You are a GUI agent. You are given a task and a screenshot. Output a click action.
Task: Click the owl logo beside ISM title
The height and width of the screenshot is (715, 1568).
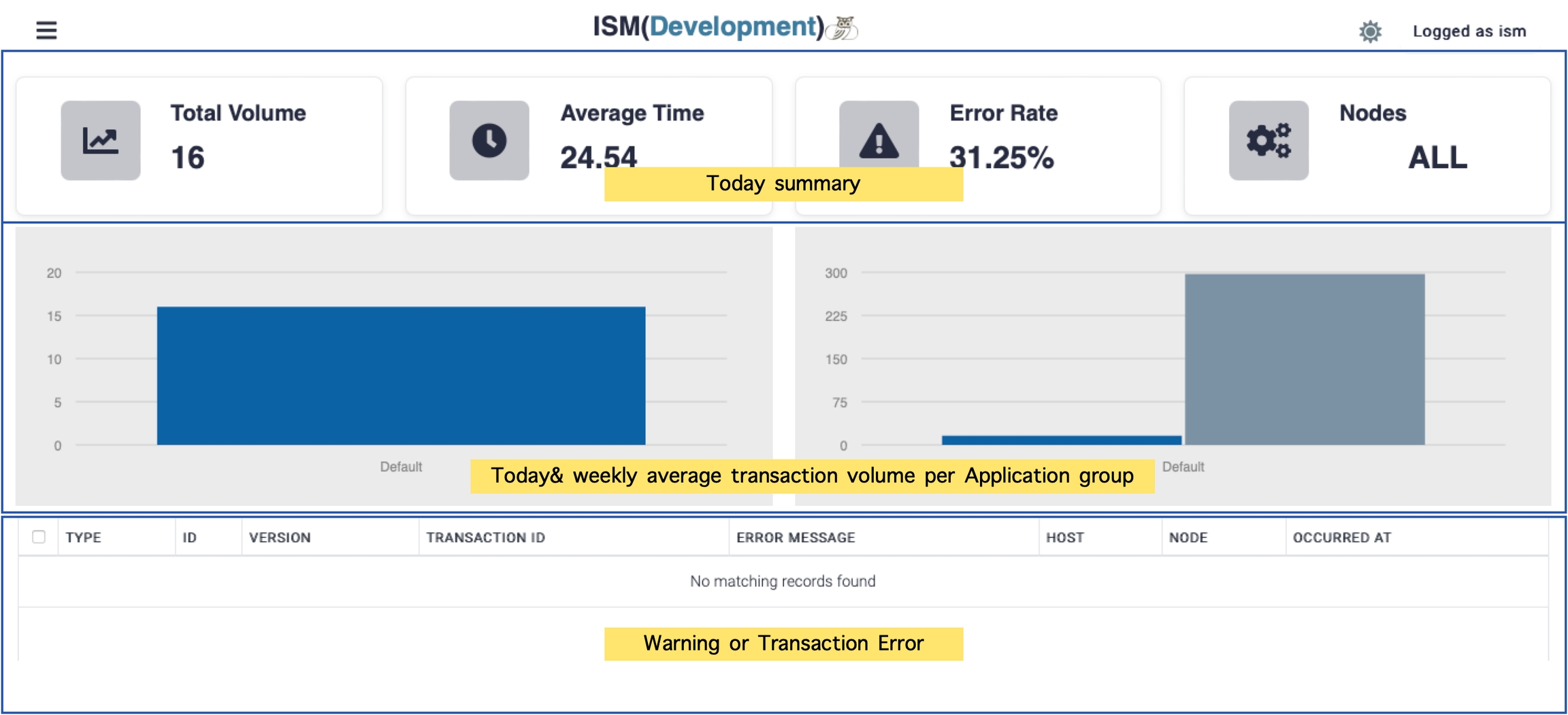(843, 28)
